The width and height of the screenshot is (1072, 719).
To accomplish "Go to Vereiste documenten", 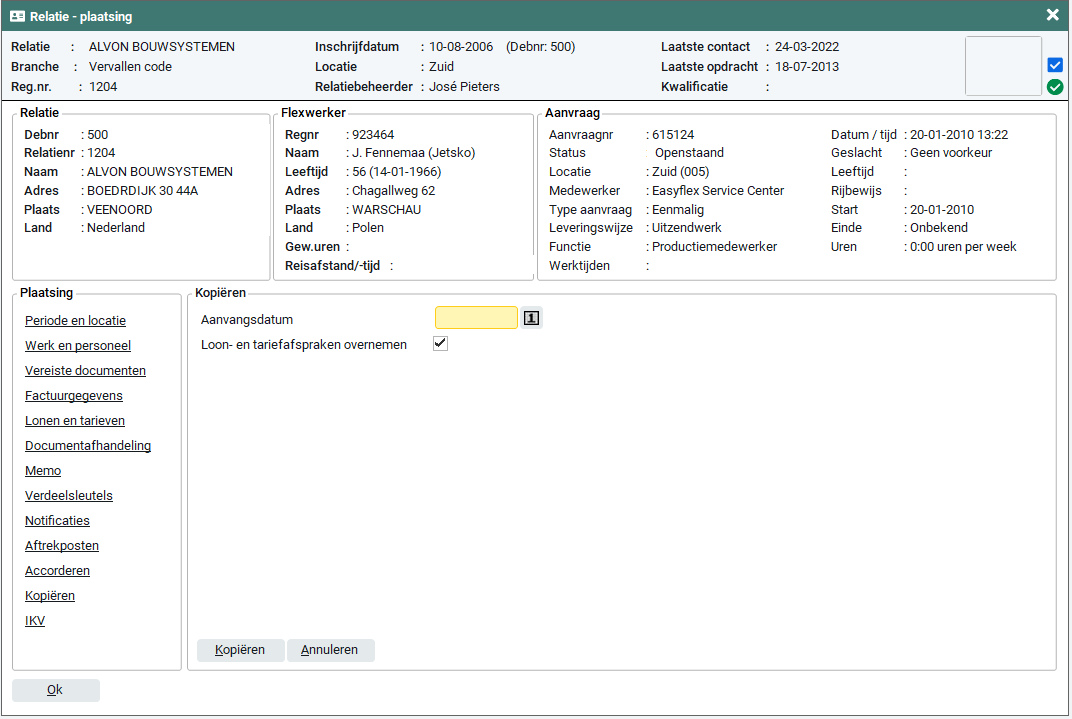I will tap(85, 371).
